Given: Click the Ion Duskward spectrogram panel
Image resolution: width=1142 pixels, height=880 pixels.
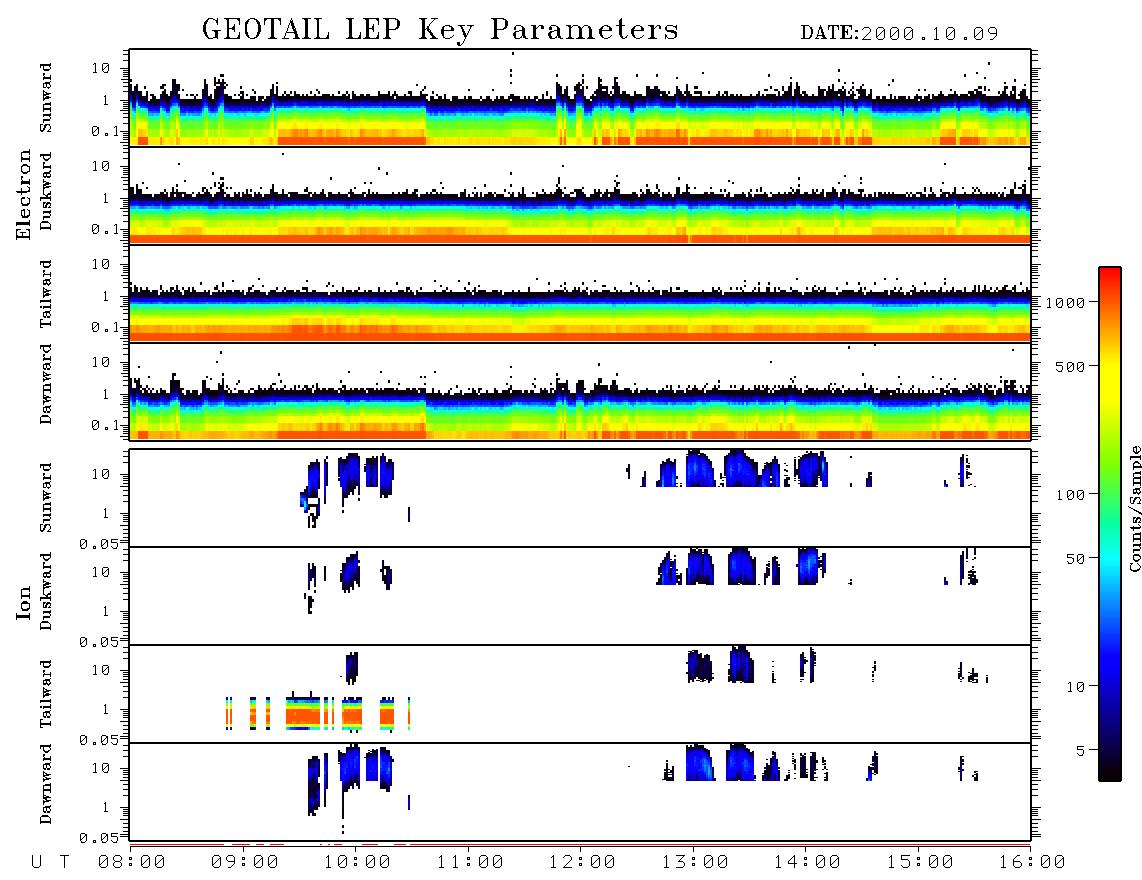Looking at the screenshot, I should [x=580, y=595].
